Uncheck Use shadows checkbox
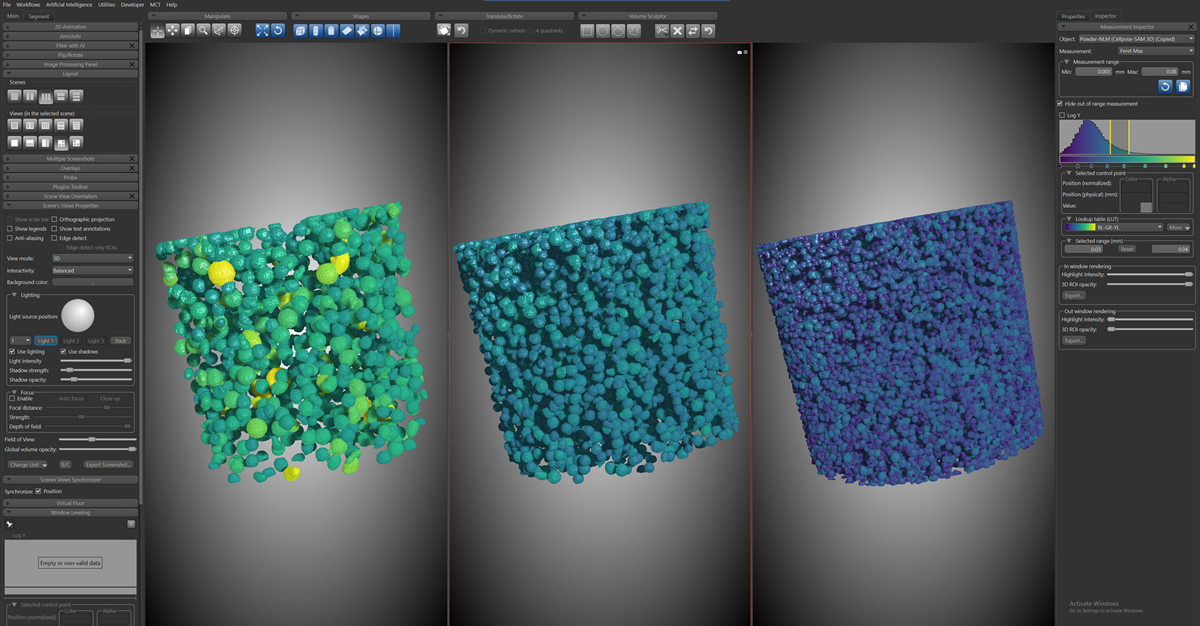This screenshot has height=626, width=1200. (64, 352)
